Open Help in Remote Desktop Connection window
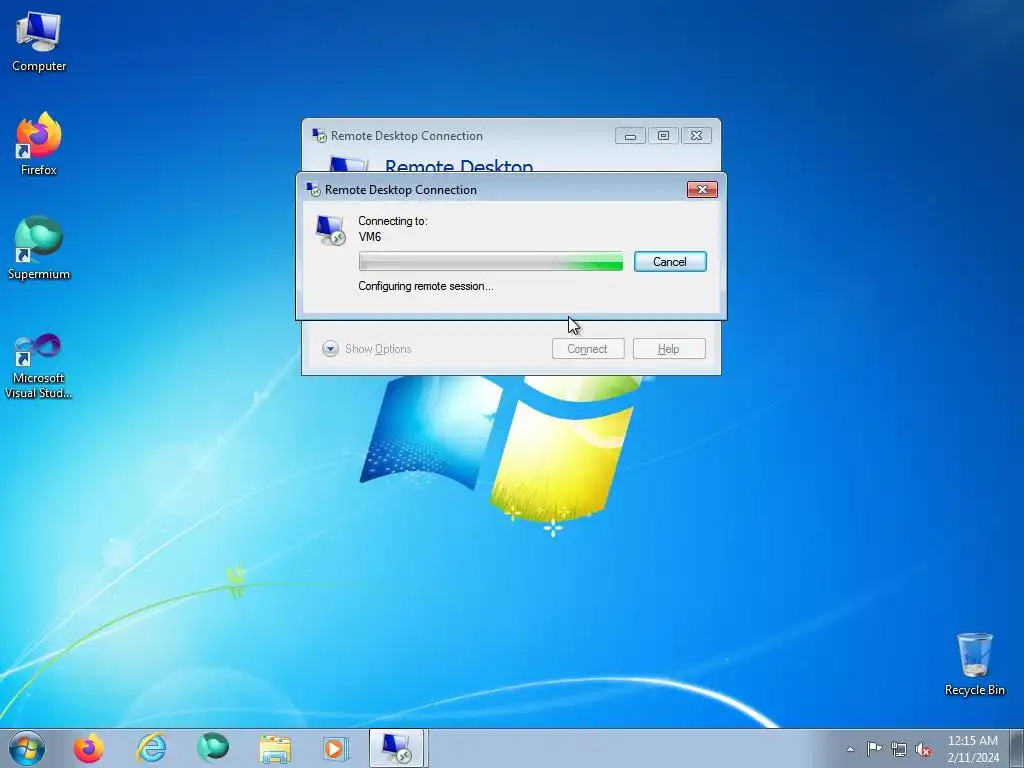 click(669, 349)
